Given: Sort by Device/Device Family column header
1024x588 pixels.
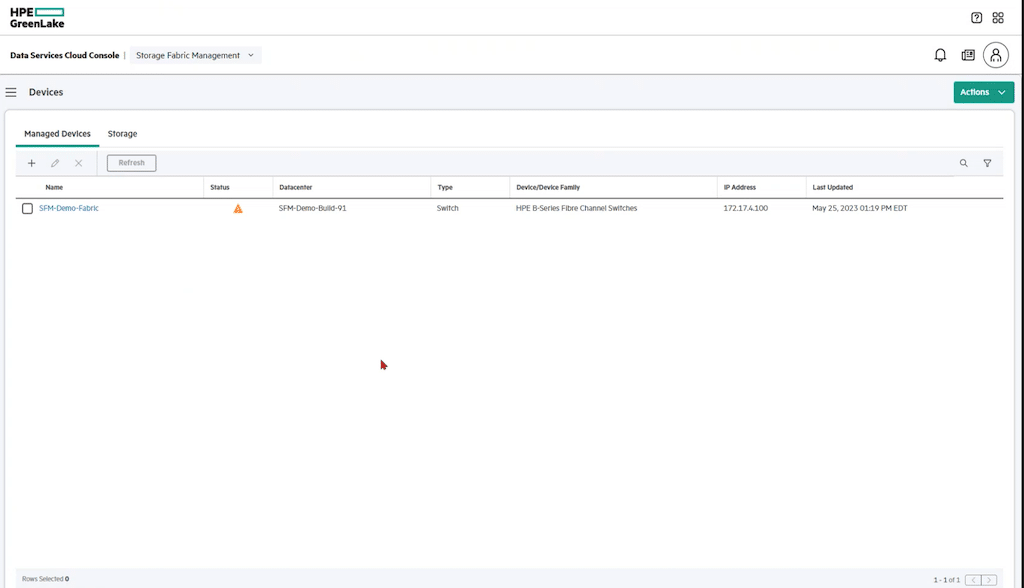Looking at the screenshot, I should (548, 188).
